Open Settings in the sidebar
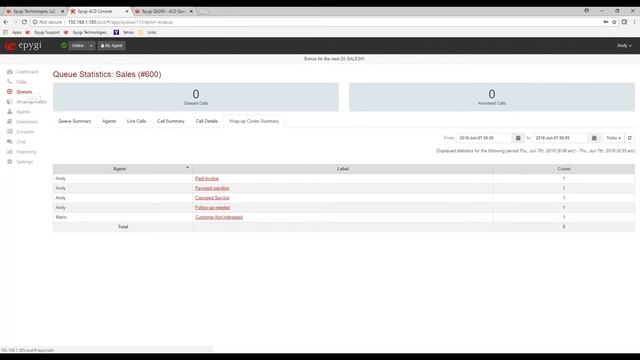The height and width of the screenshot is (360, 640). tap(20, 162)
